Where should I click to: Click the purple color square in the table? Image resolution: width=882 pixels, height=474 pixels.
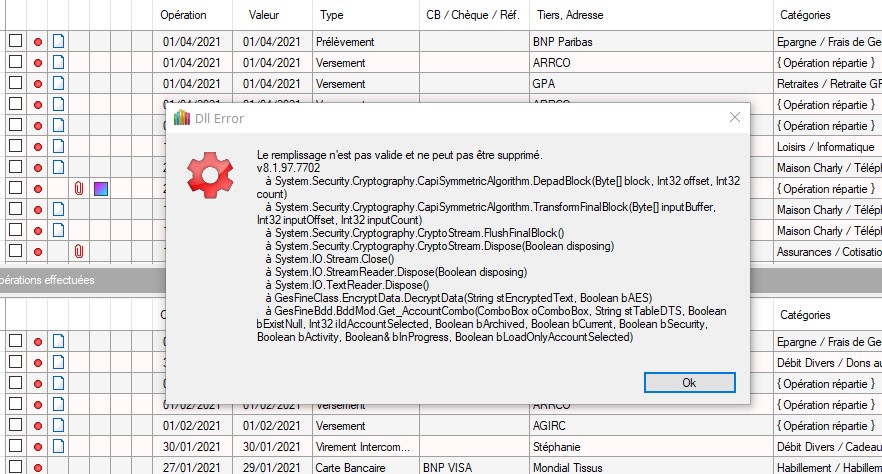(x=100, y=188)
